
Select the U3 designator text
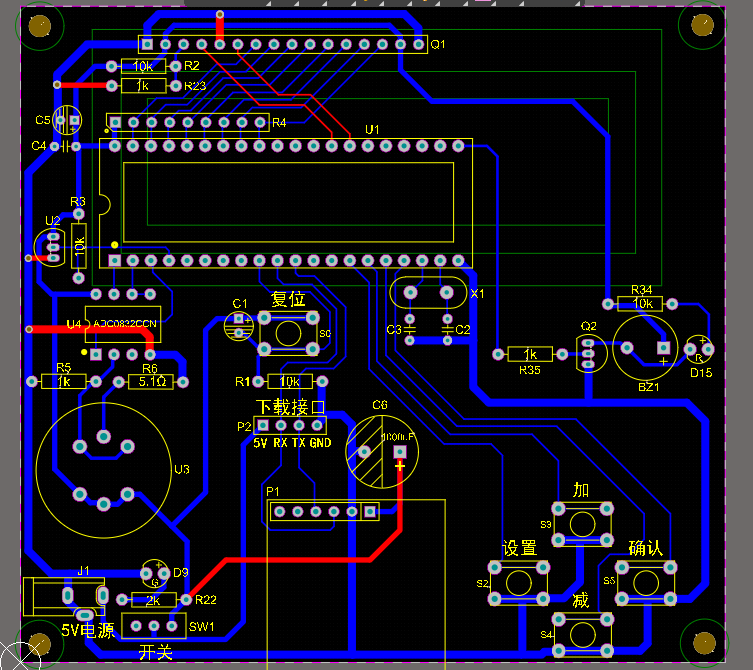pyautogui.click(x=182, y=469)
